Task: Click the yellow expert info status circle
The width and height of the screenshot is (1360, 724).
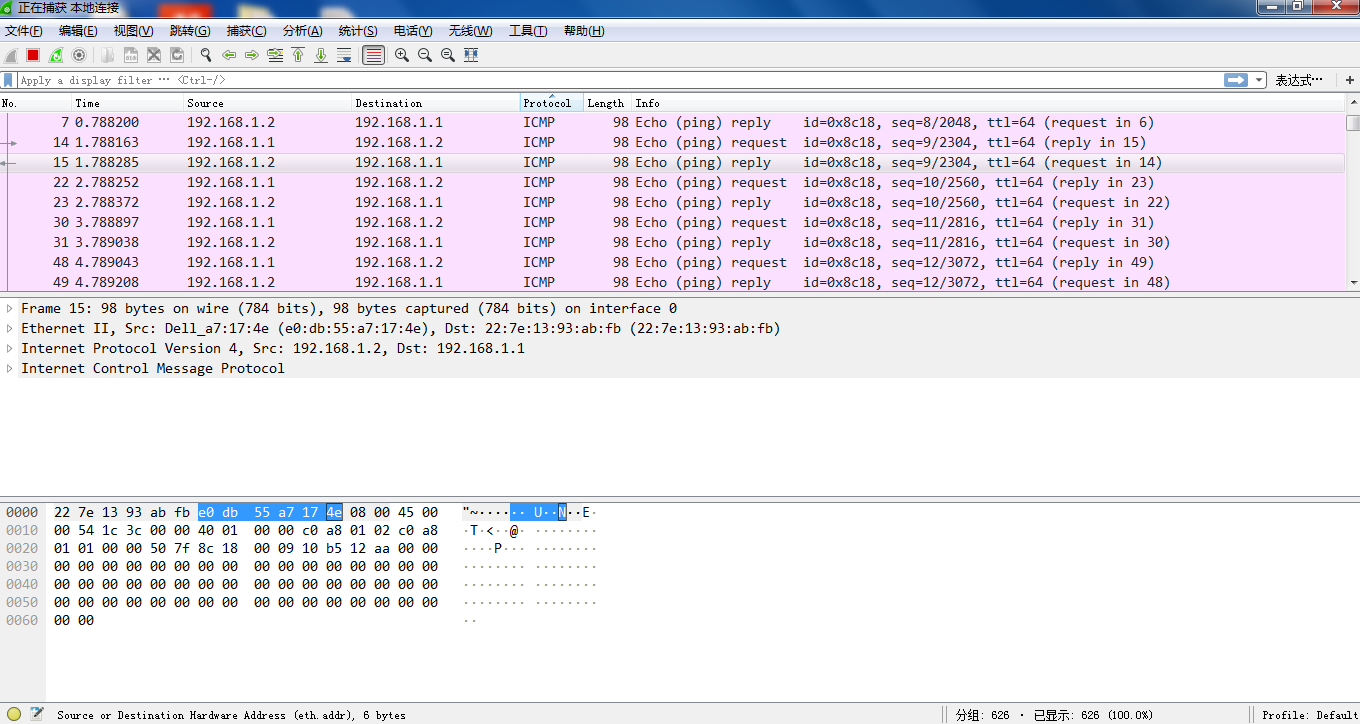Action: point(14,714)
